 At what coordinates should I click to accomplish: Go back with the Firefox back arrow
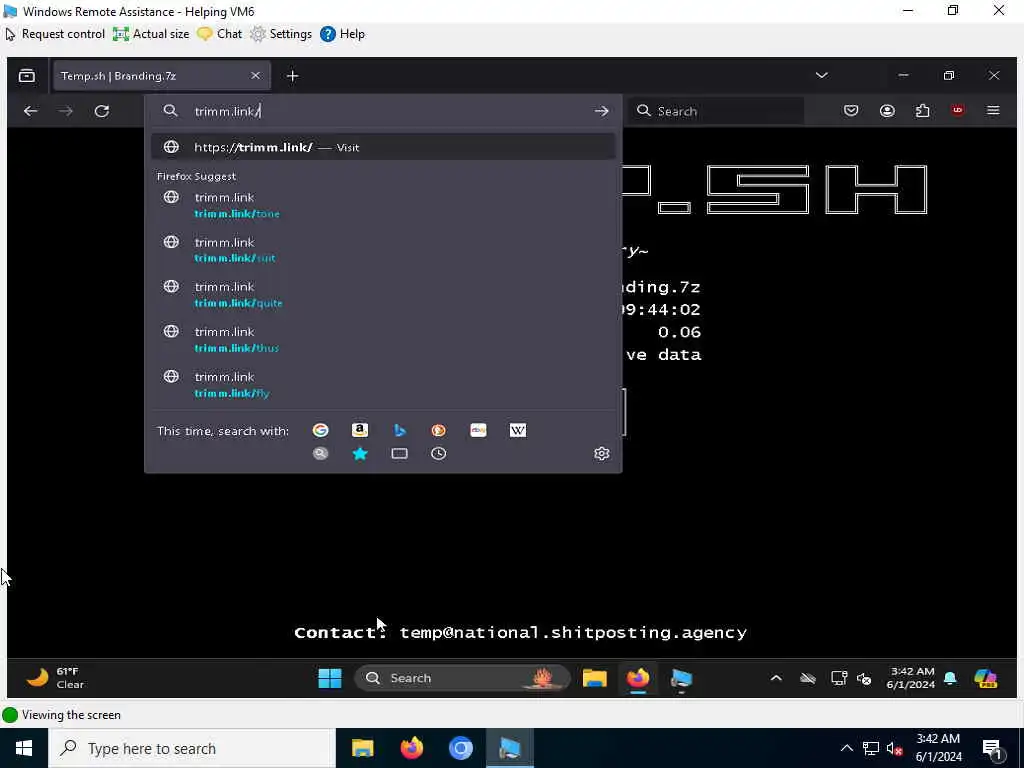[31, 111]
